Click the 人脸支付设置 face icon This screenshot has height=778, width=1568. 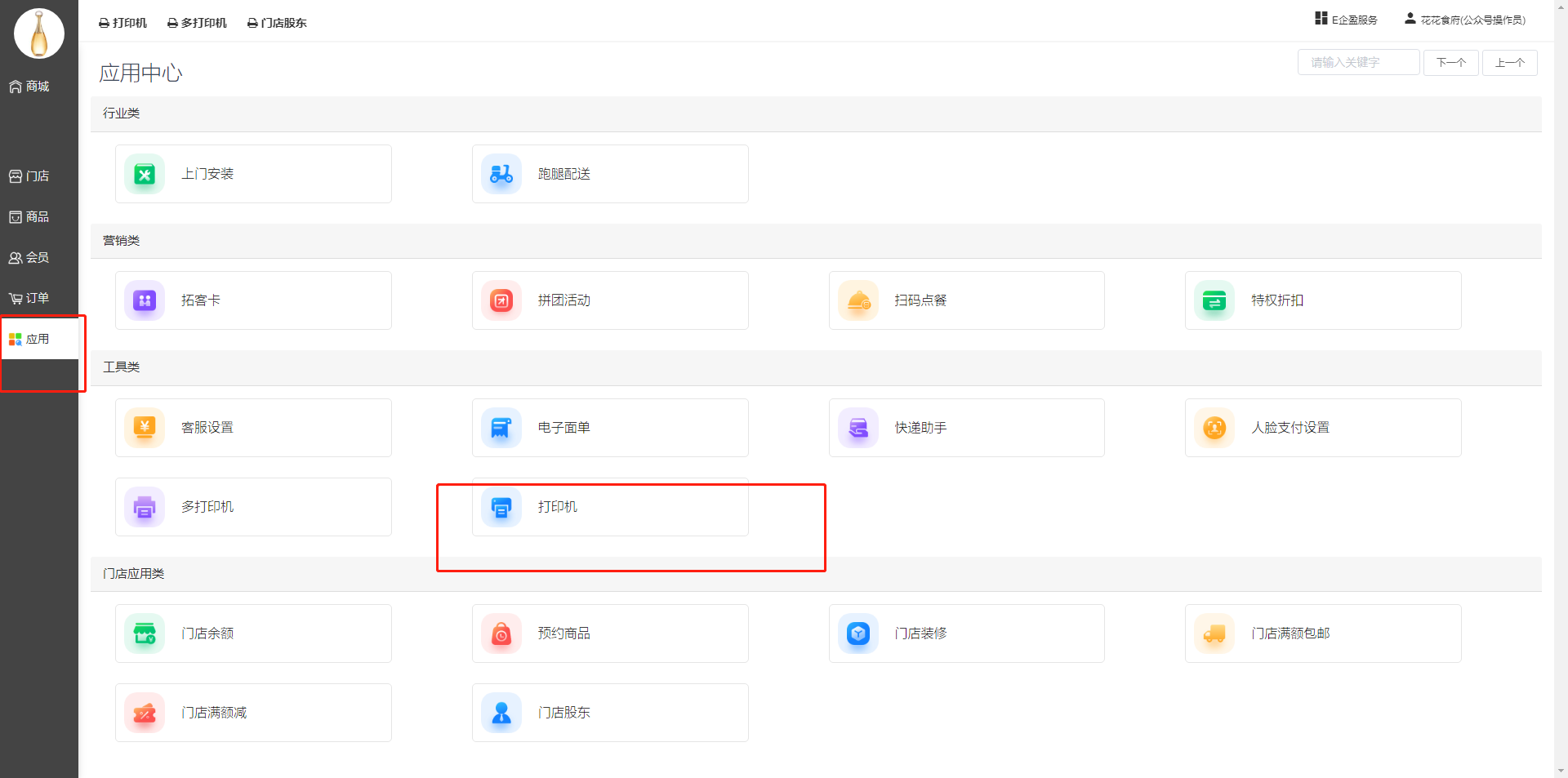(1214, 428)
